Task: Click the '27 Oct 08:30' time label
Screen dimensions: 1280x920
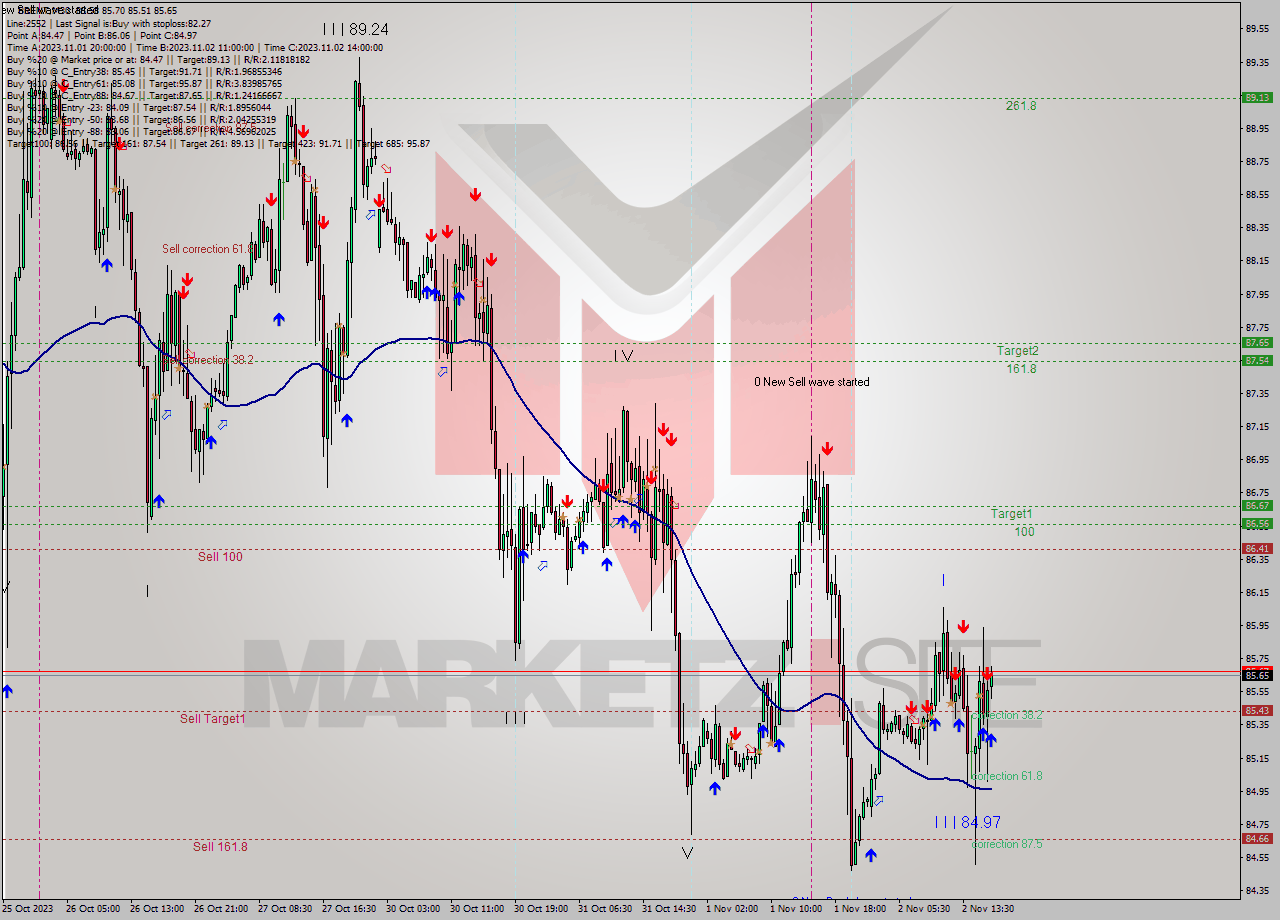Action: click(x=284, y=909)
